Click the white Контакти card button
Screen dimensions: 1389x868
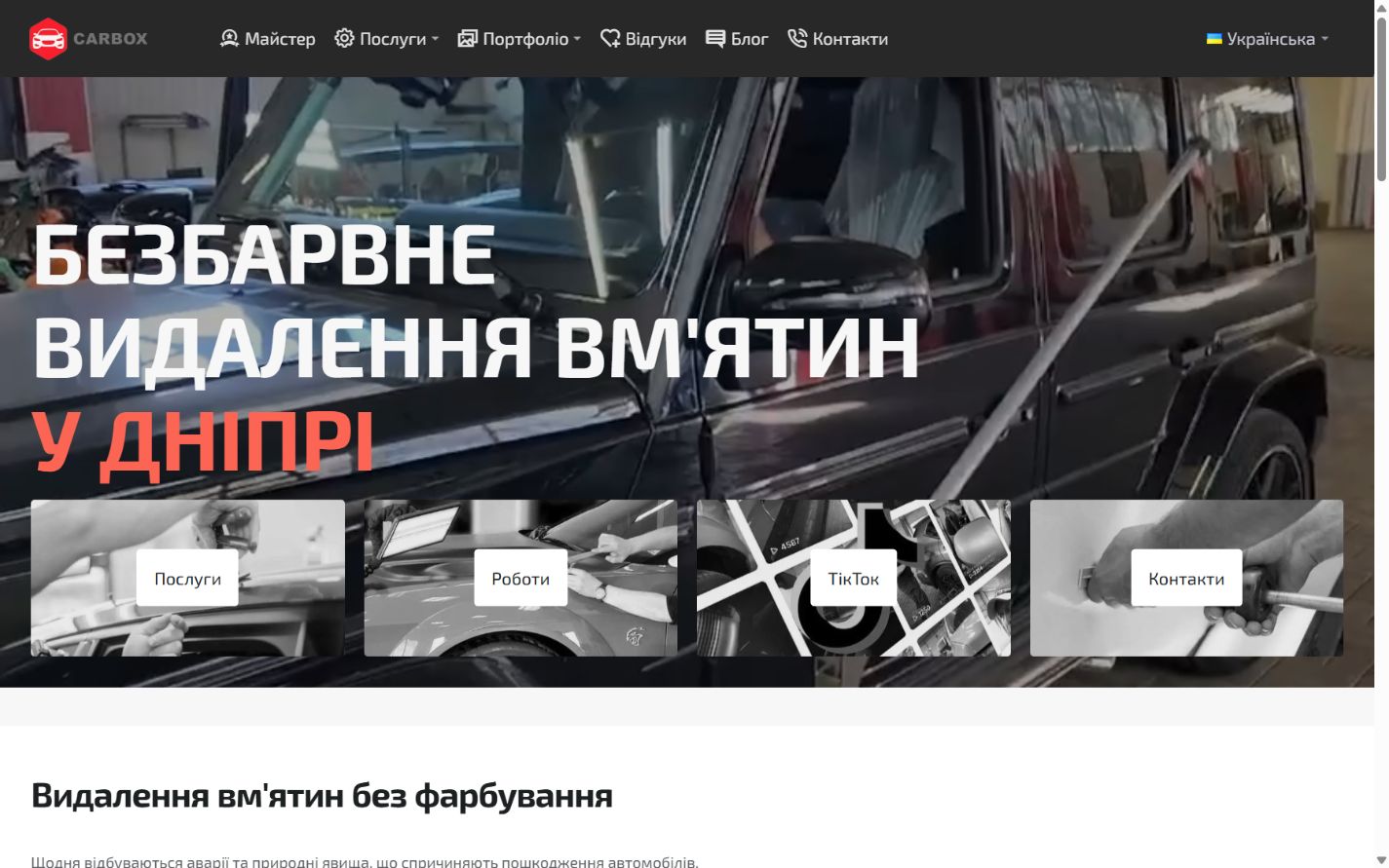[x=1186, y=578]
